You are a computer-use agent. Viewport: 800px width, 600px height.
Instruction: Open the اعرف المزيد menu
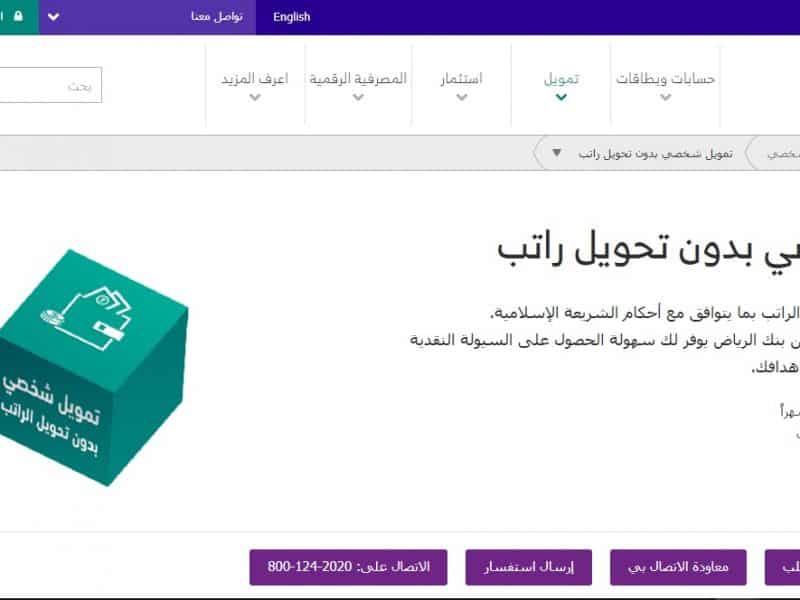pyautogui.click(x=255, y=79)
